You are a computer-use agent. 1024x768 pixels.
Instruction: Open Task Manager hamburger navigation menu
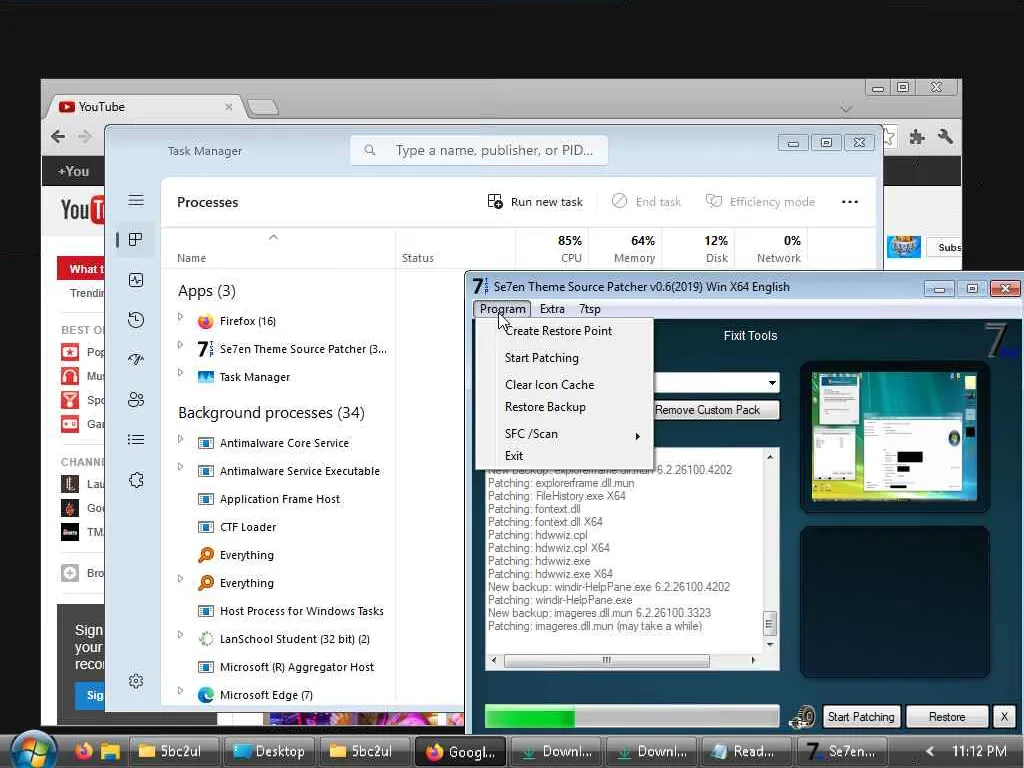pos(136,200)
